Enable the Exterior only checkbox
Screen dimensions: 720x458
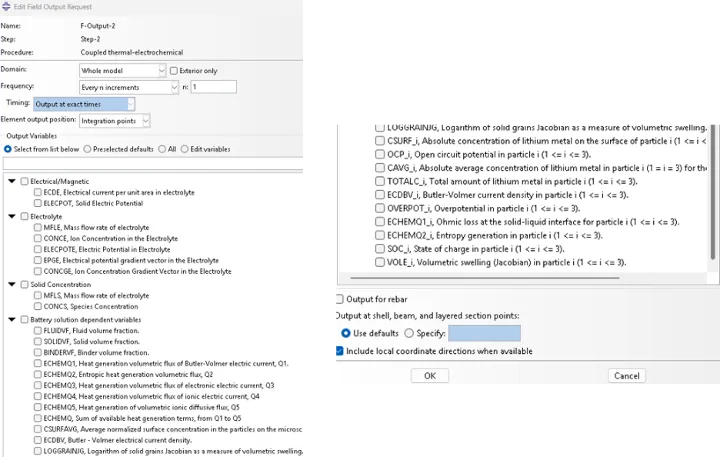click(x=172, y=71)
